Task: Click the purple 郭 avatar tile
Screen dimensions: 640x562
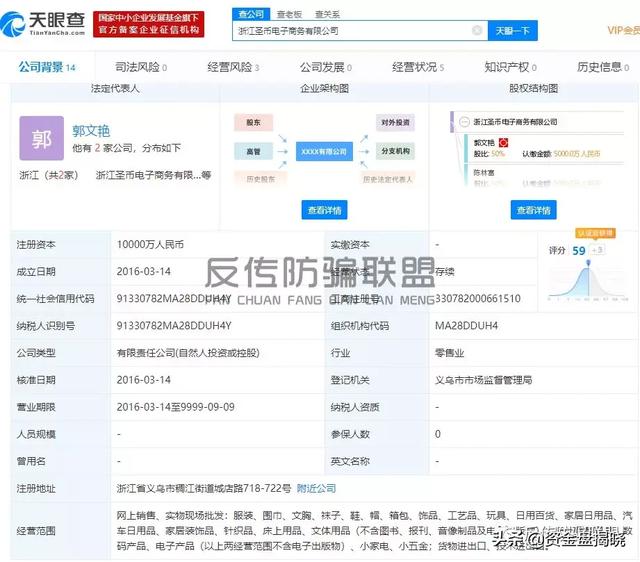Action: [42, 138]
